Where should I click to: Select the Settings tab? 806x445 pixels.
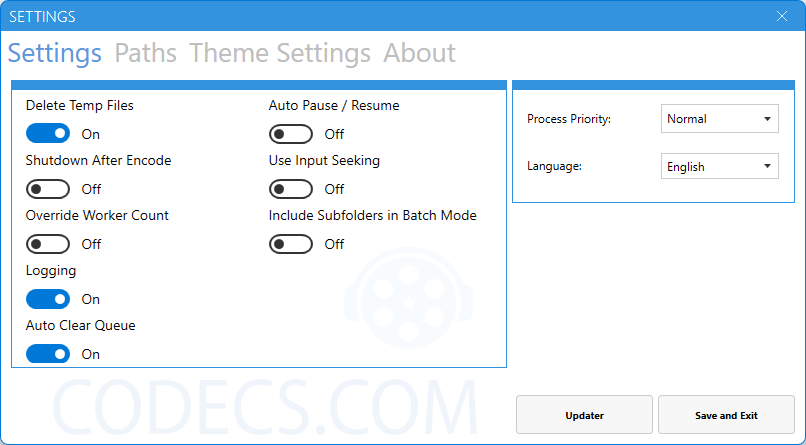point(54,53)
